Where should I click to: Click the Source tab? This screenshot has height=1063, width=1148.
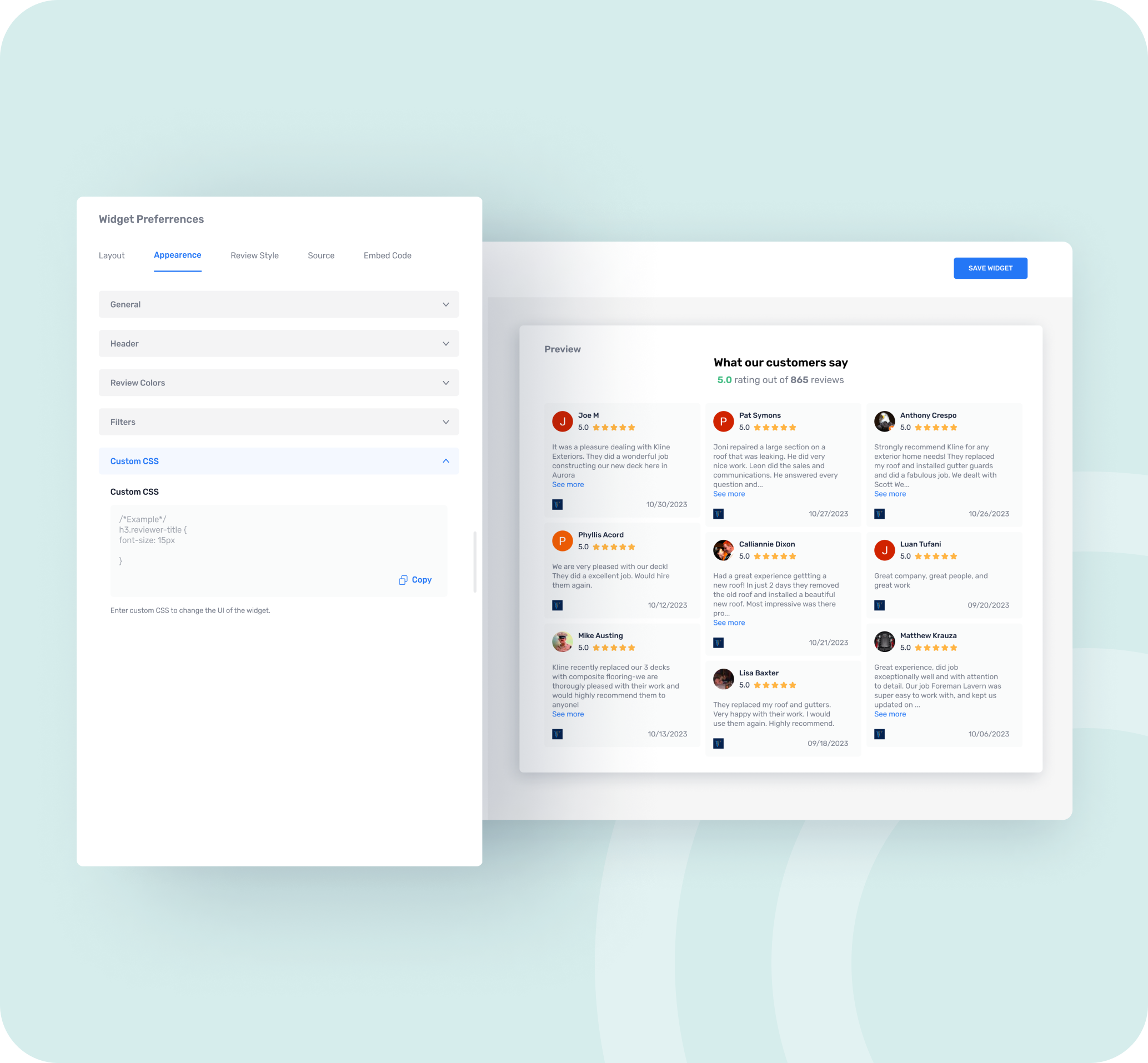[321, 255]
